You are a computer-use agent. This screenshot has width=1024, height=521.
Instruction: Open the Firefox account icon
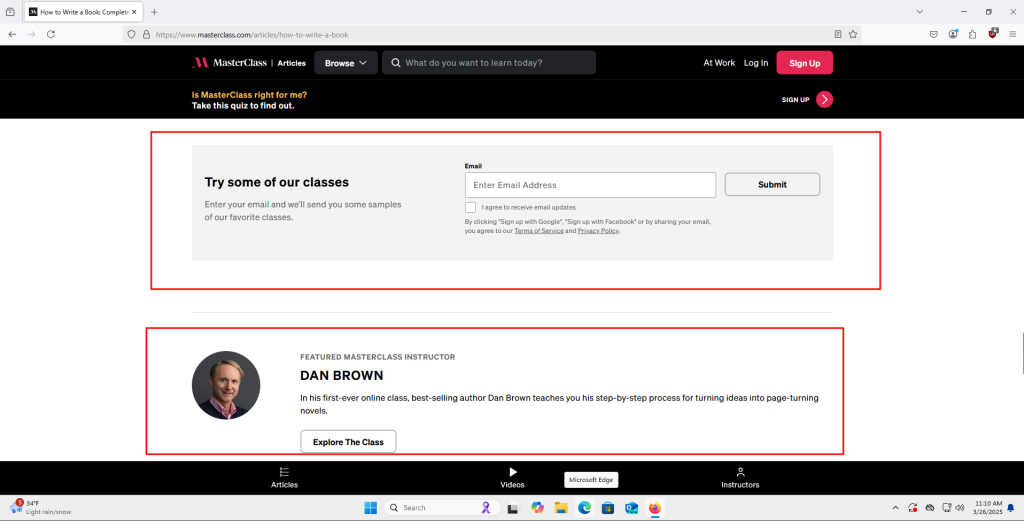[953, 35]
